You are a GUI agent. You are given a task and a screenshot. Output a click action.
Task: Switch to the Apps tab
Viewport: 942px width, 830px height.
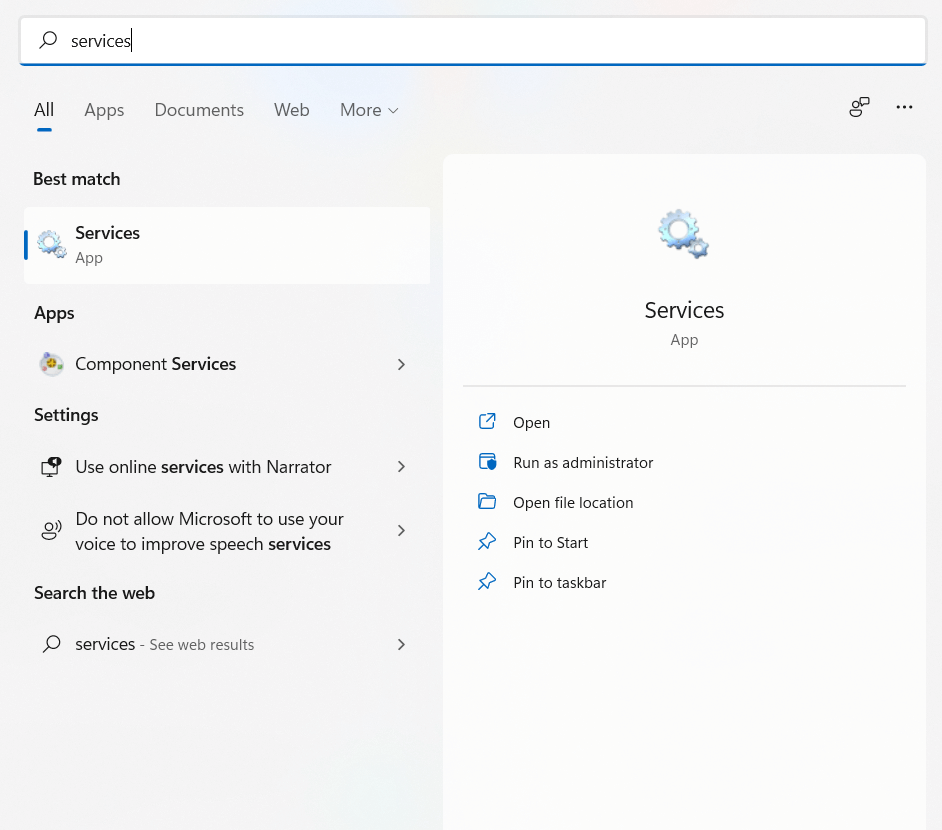(x=104, y=110)
